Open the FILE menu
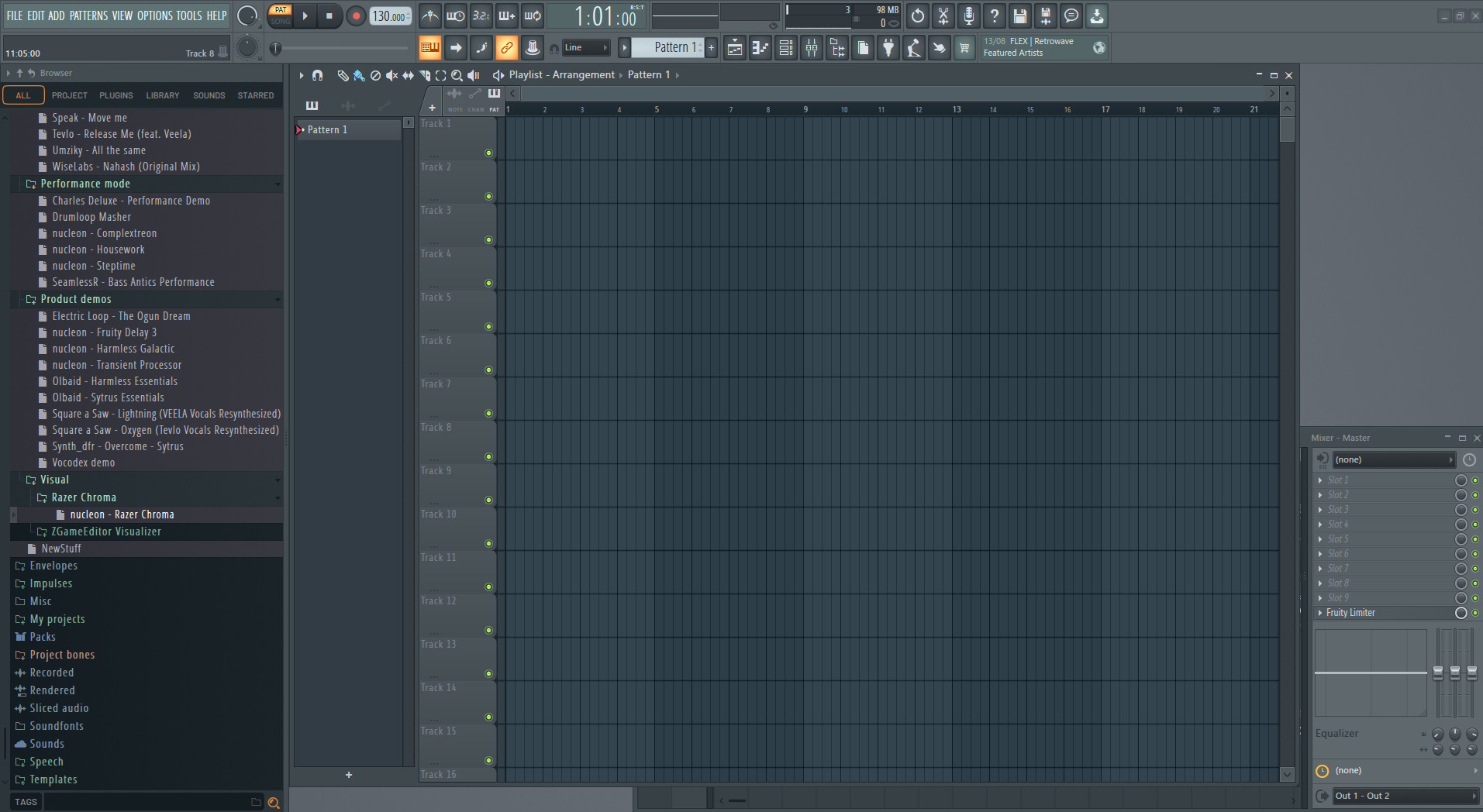 click(x=15, y=15)
